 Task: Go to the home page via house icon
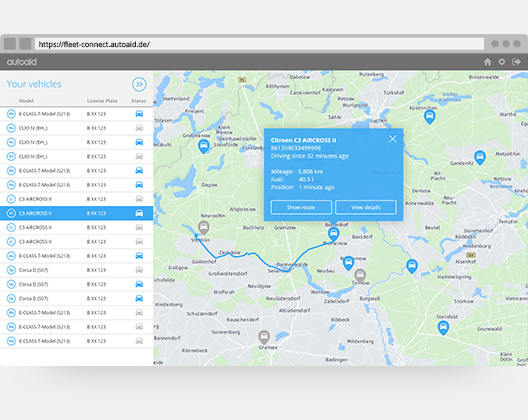point(487,62)
